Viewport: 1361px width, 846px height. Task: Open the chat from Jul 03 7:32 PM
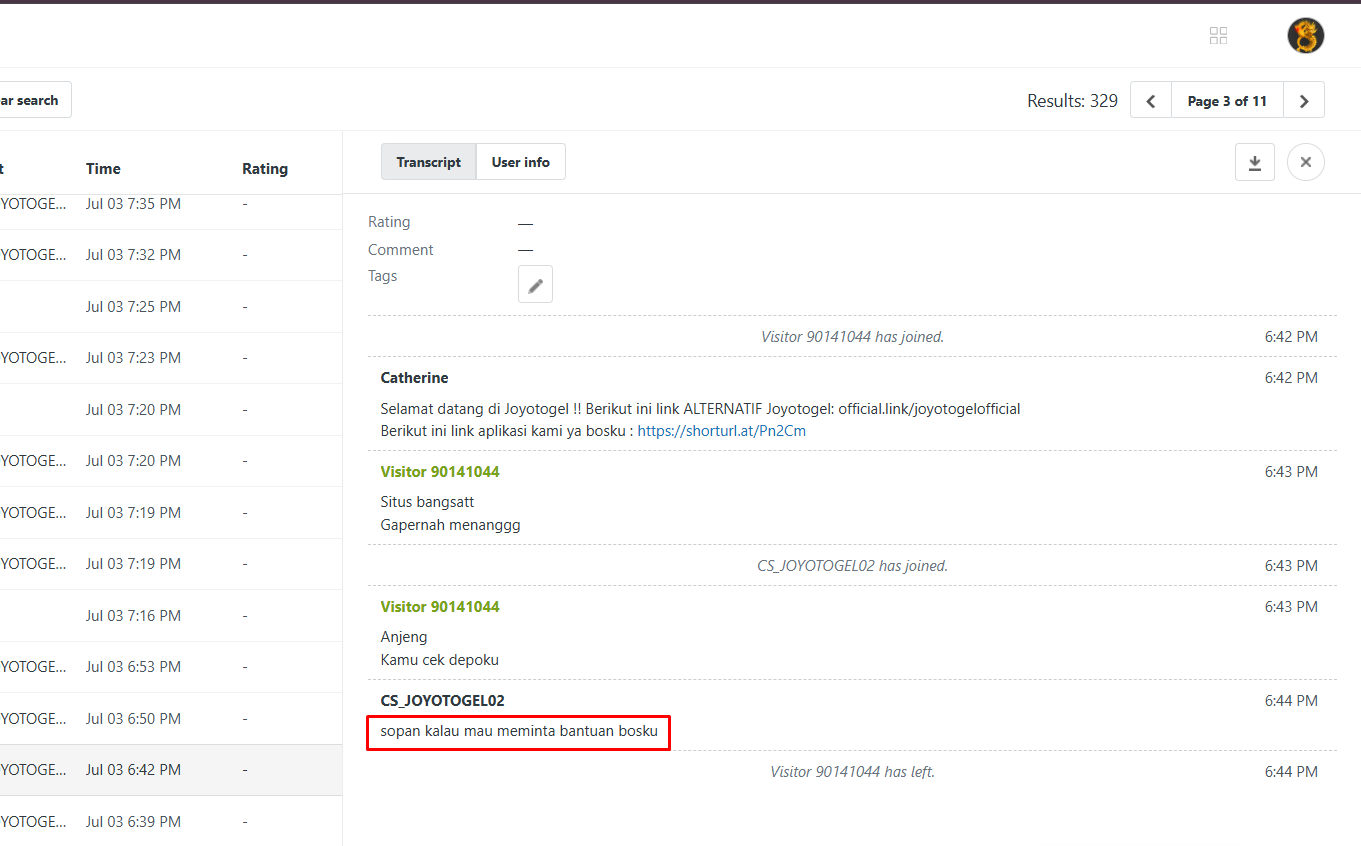(x=171, y=255)
